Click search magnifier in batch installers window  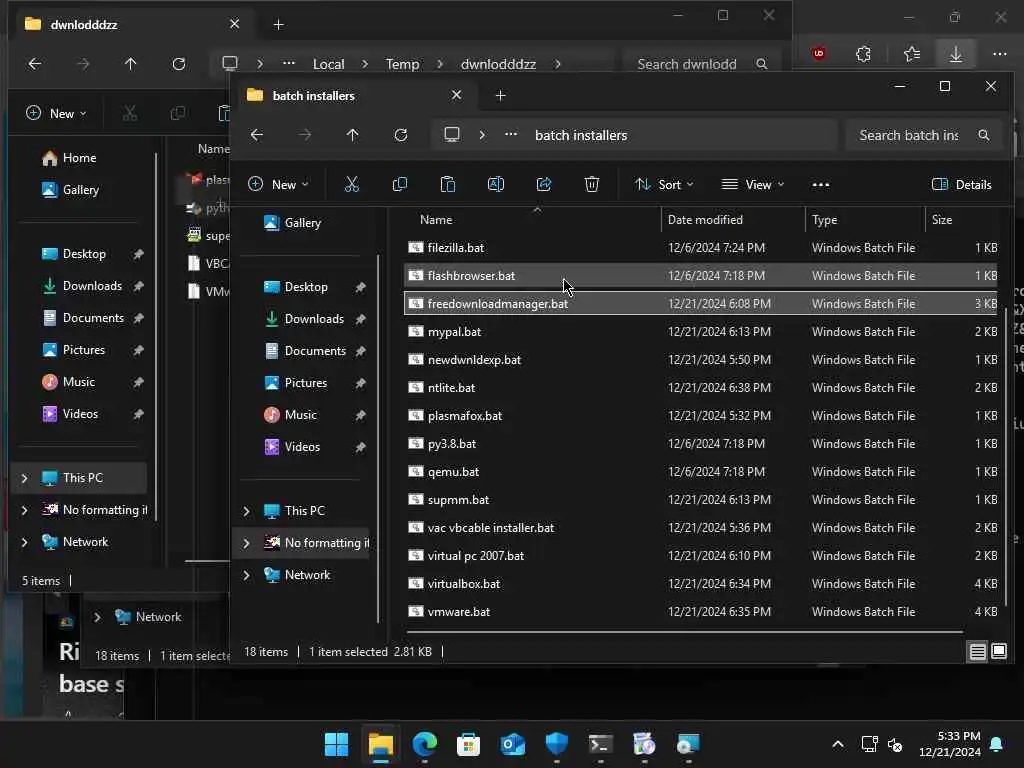[984, 135]
